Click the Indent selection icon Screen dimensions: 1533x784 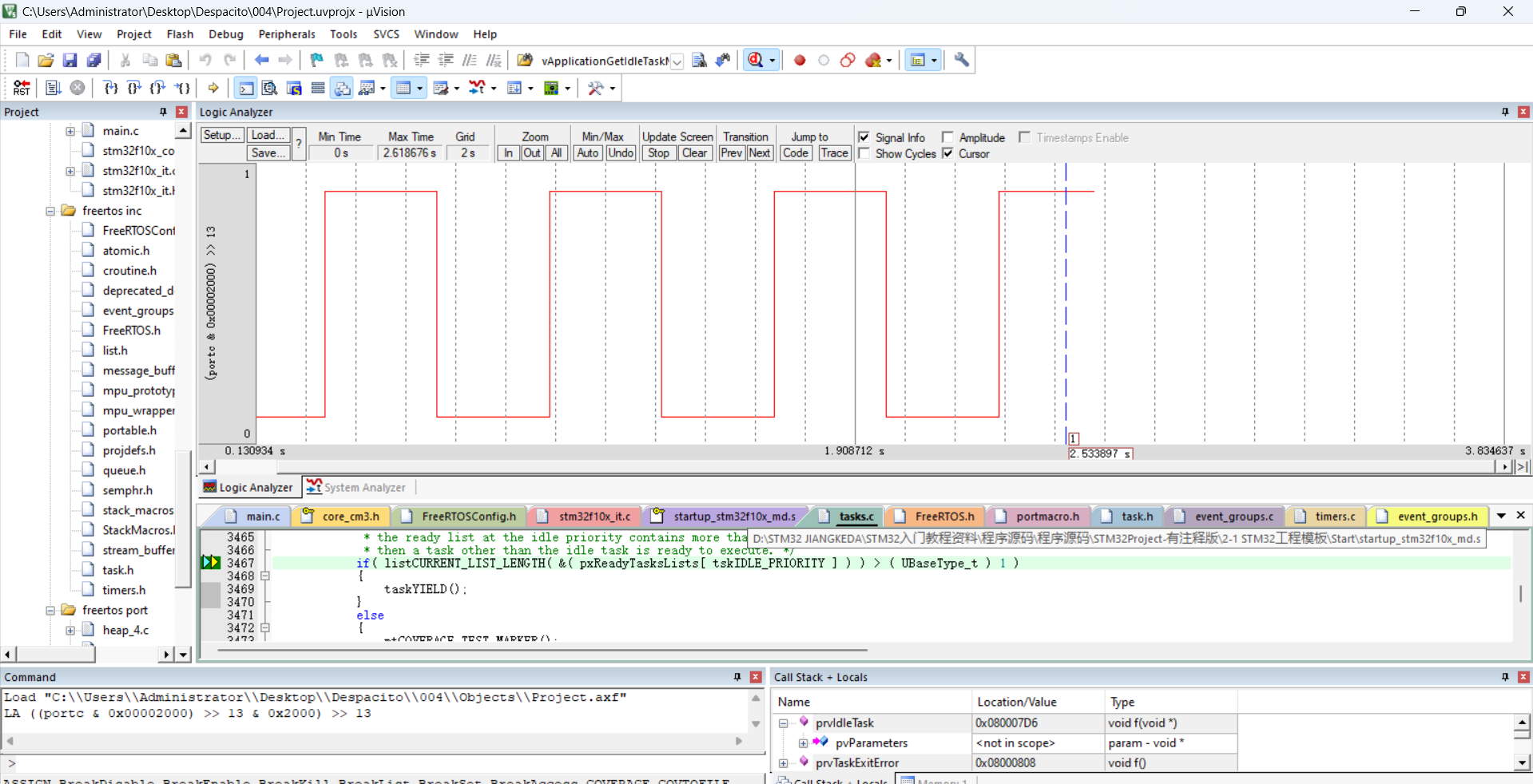point(422,60)
